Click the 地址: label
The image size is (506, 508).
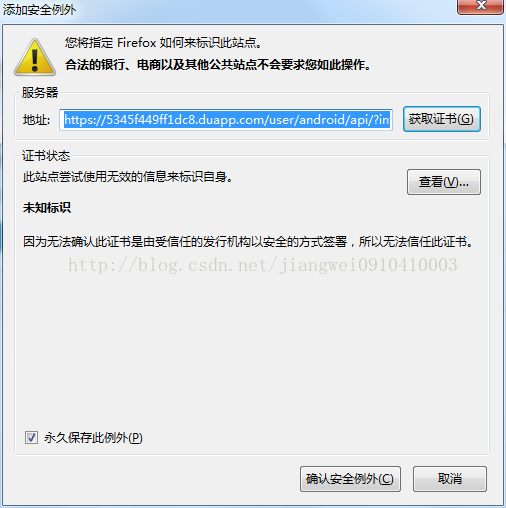(36, 120)
